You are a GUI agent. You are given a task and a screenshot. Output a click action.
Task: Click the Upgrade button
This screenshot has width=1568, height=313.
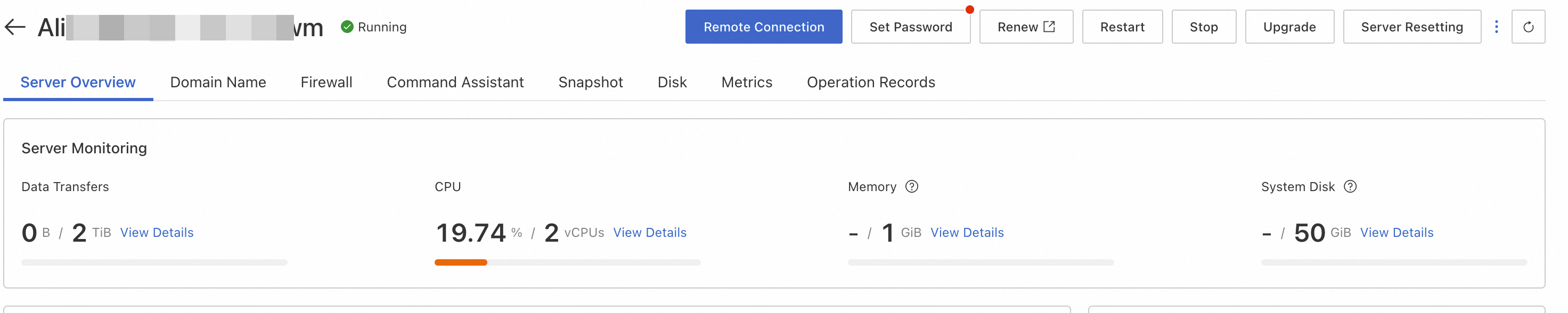1288,27
